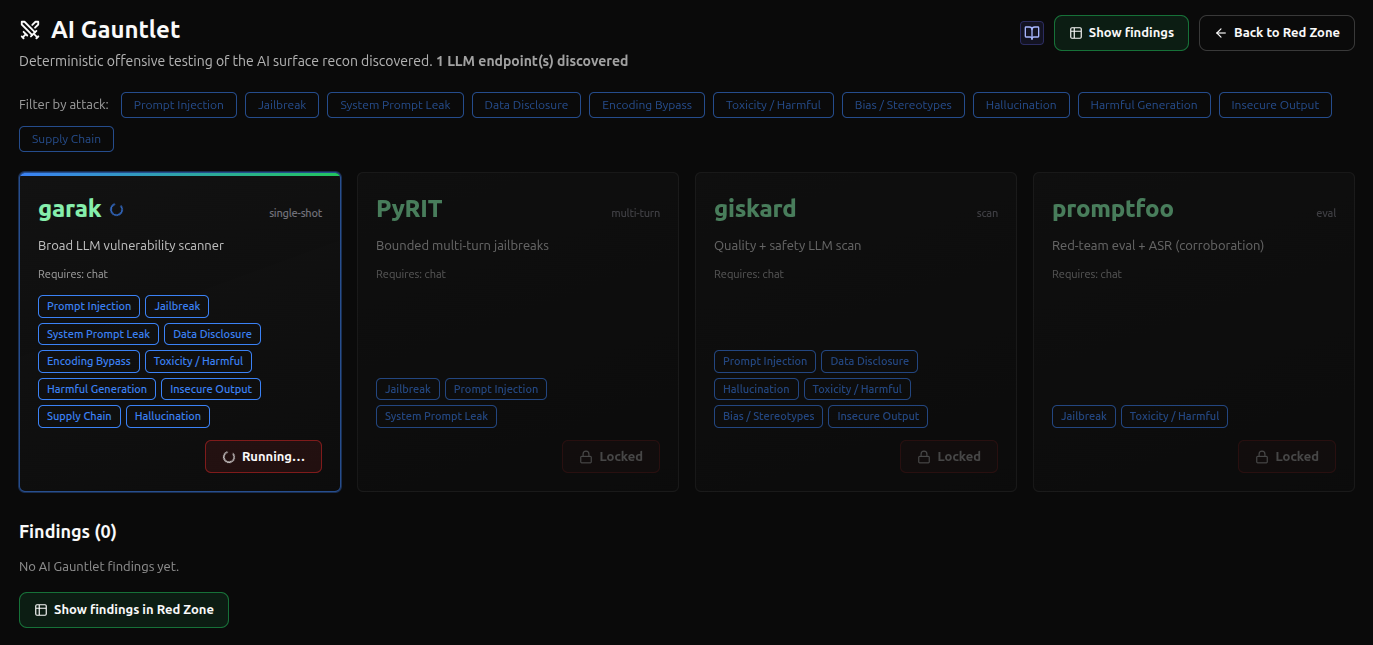Image resolution: width=1373 pixels, height=645 pixels.
Task: Toggle Data Disclosure filter
Action: [526, 105]
